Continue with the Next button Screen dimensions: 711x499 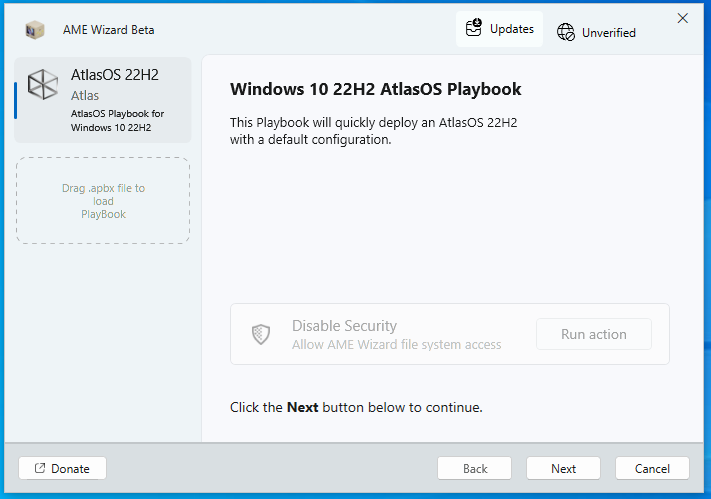(x=564, y=468)
